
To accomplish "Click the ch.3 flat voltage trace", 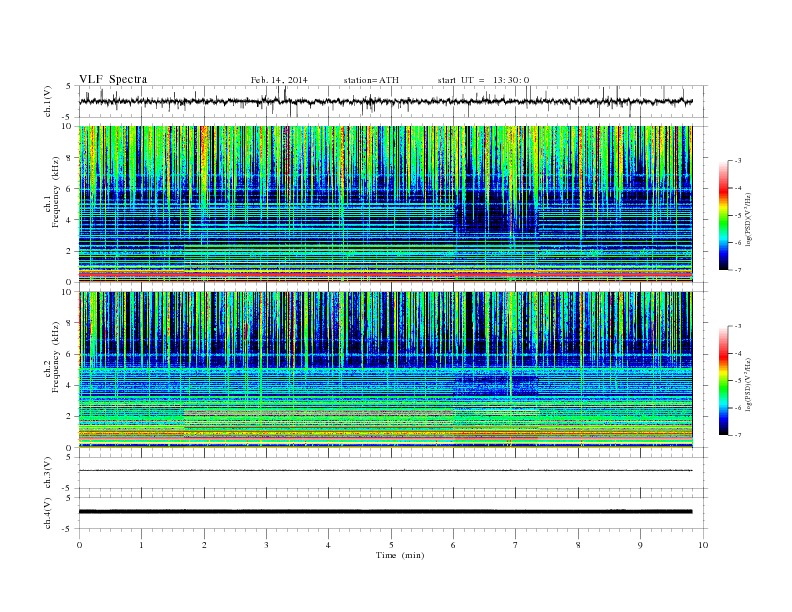I will point(385,471).
